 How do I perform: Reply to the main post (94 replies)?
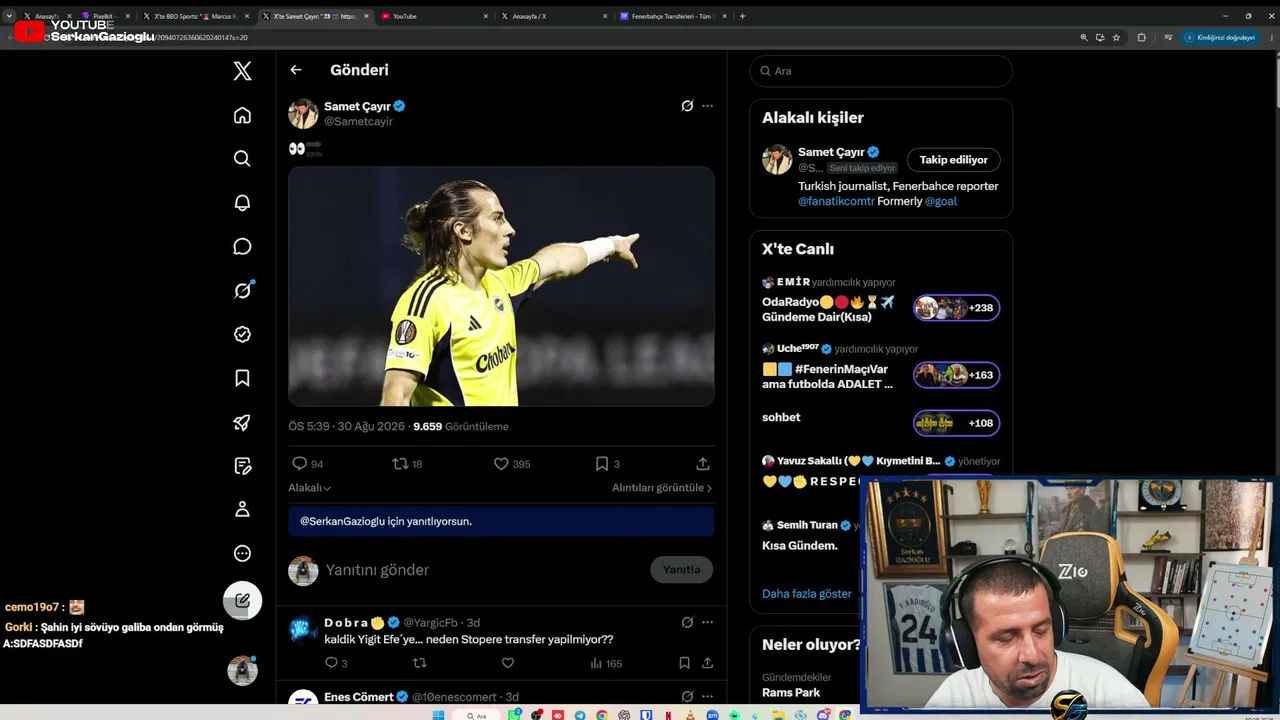pyautogui.click(x=307, y=464)
